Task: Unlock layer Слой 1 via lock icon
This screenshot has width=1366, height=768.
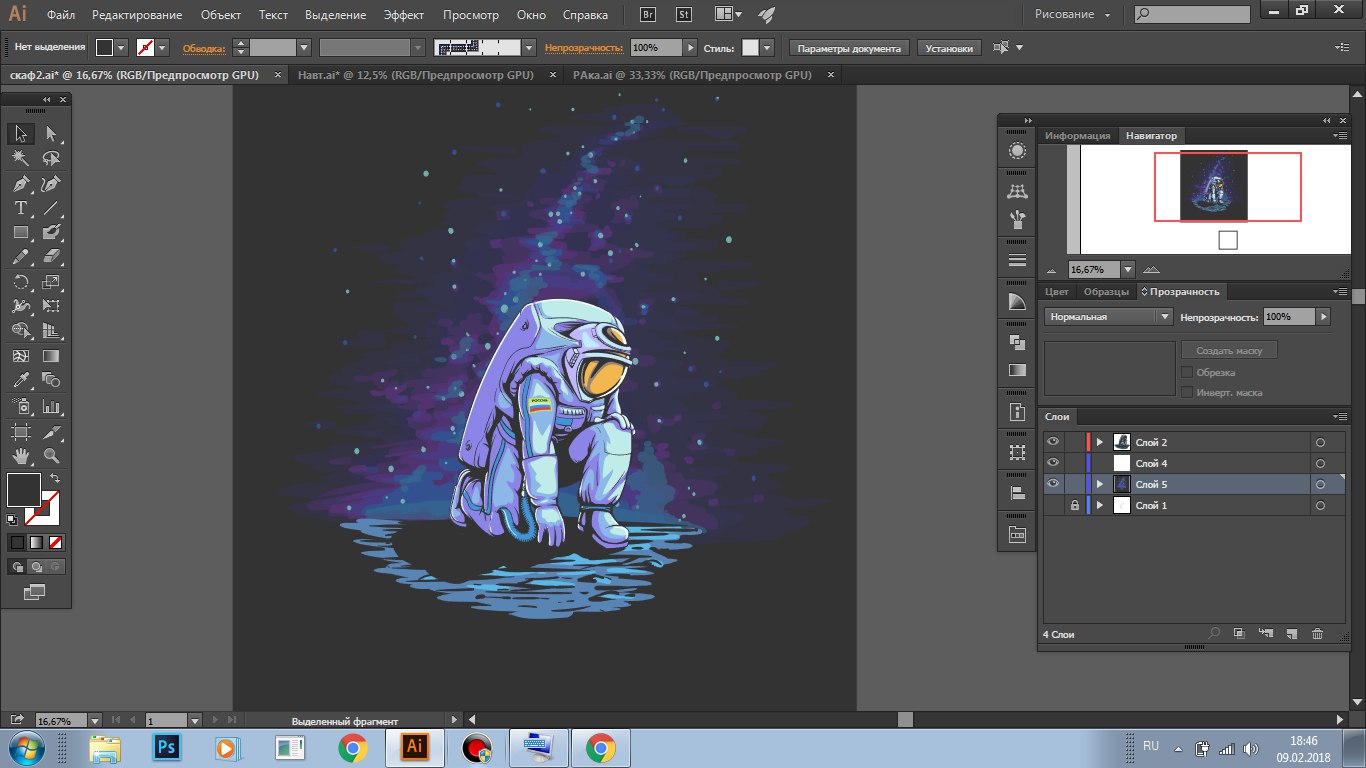Action: click(1075, 505)
